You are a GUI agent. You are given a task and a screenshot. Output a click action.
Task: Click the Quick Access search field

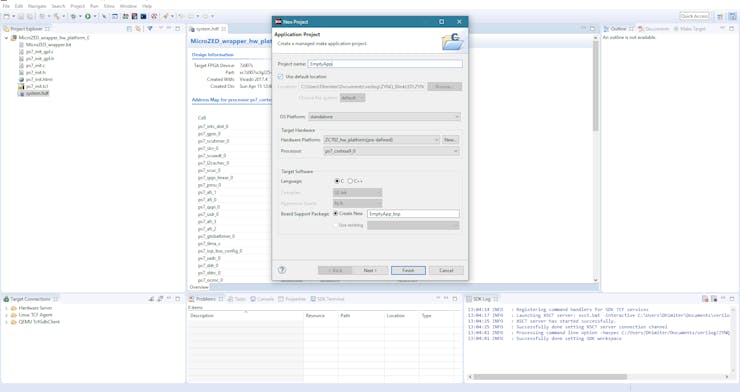[x=694, y=16]
